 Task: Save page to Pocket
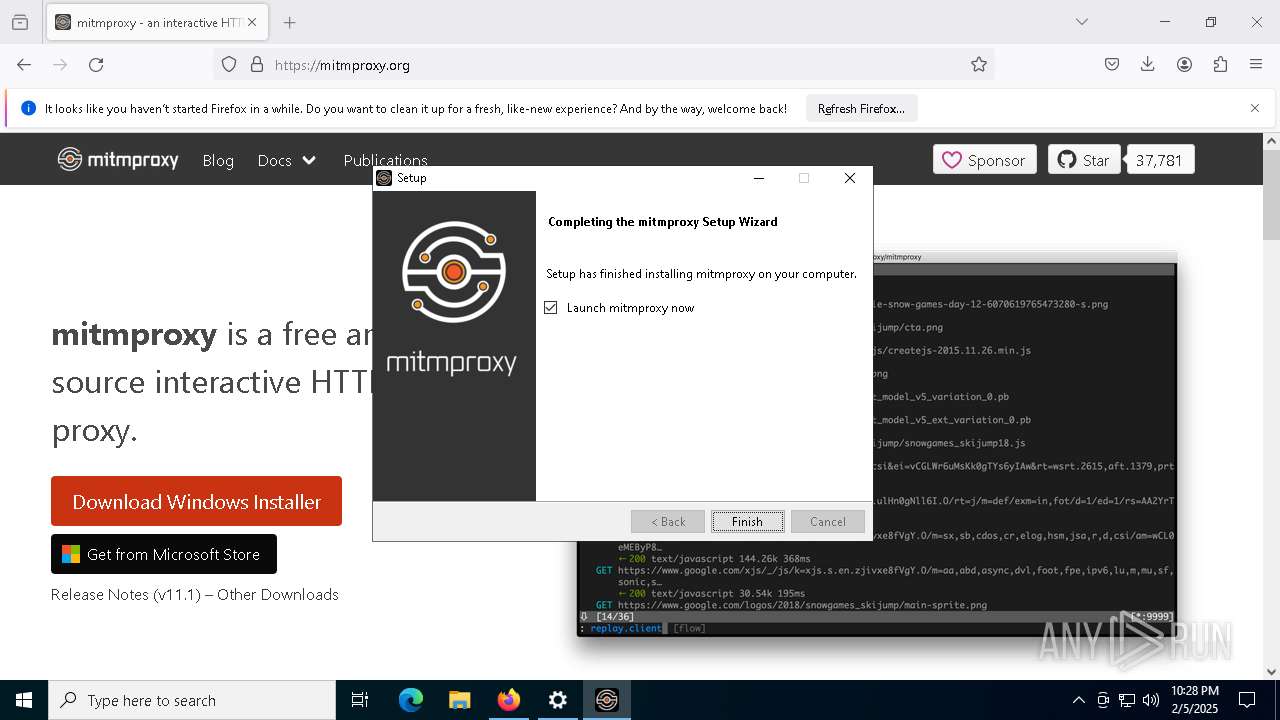pos(1112,64)
